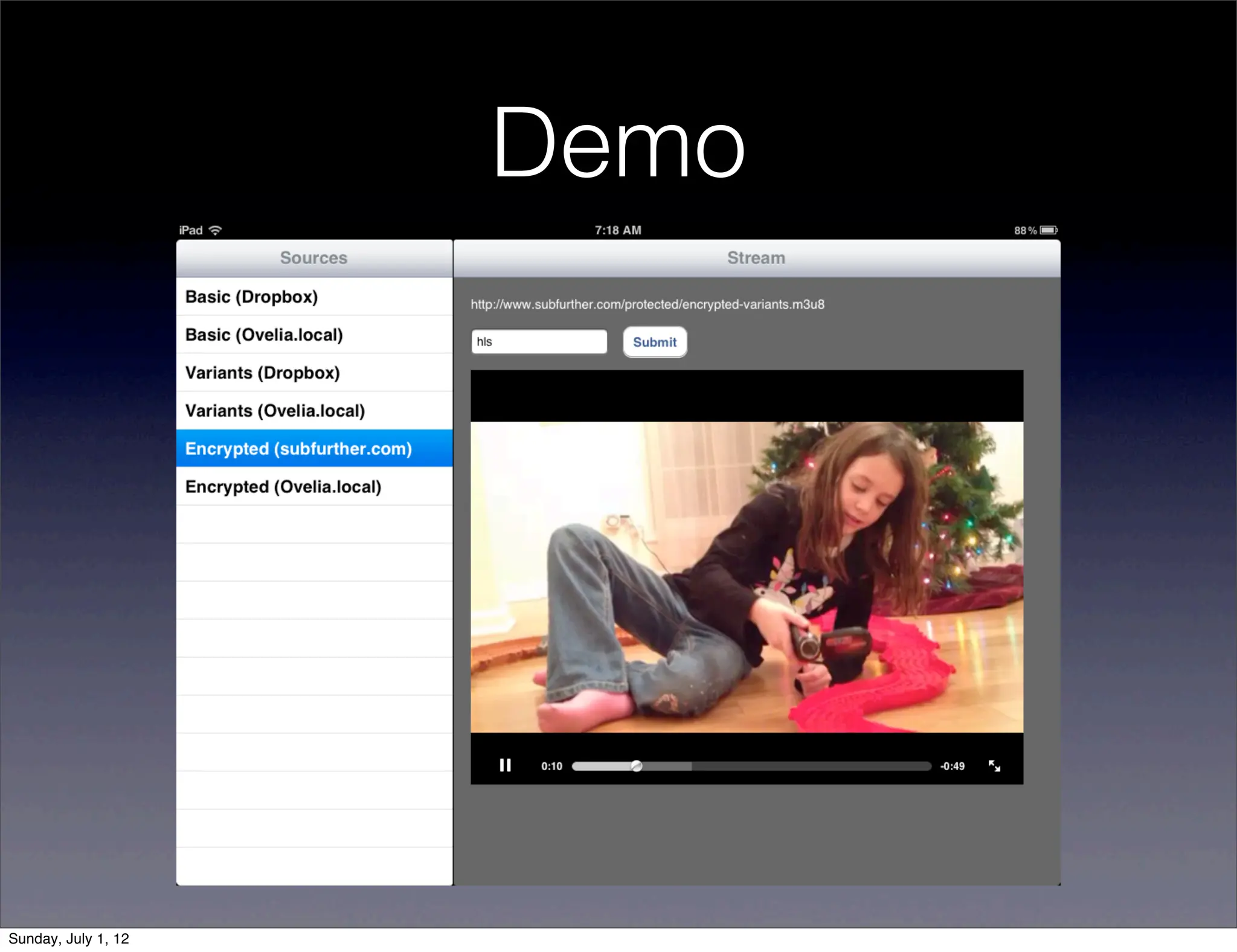Tap the battery indicator icon
Screen dimensions: 1237x952
(x=1048, y=230)
